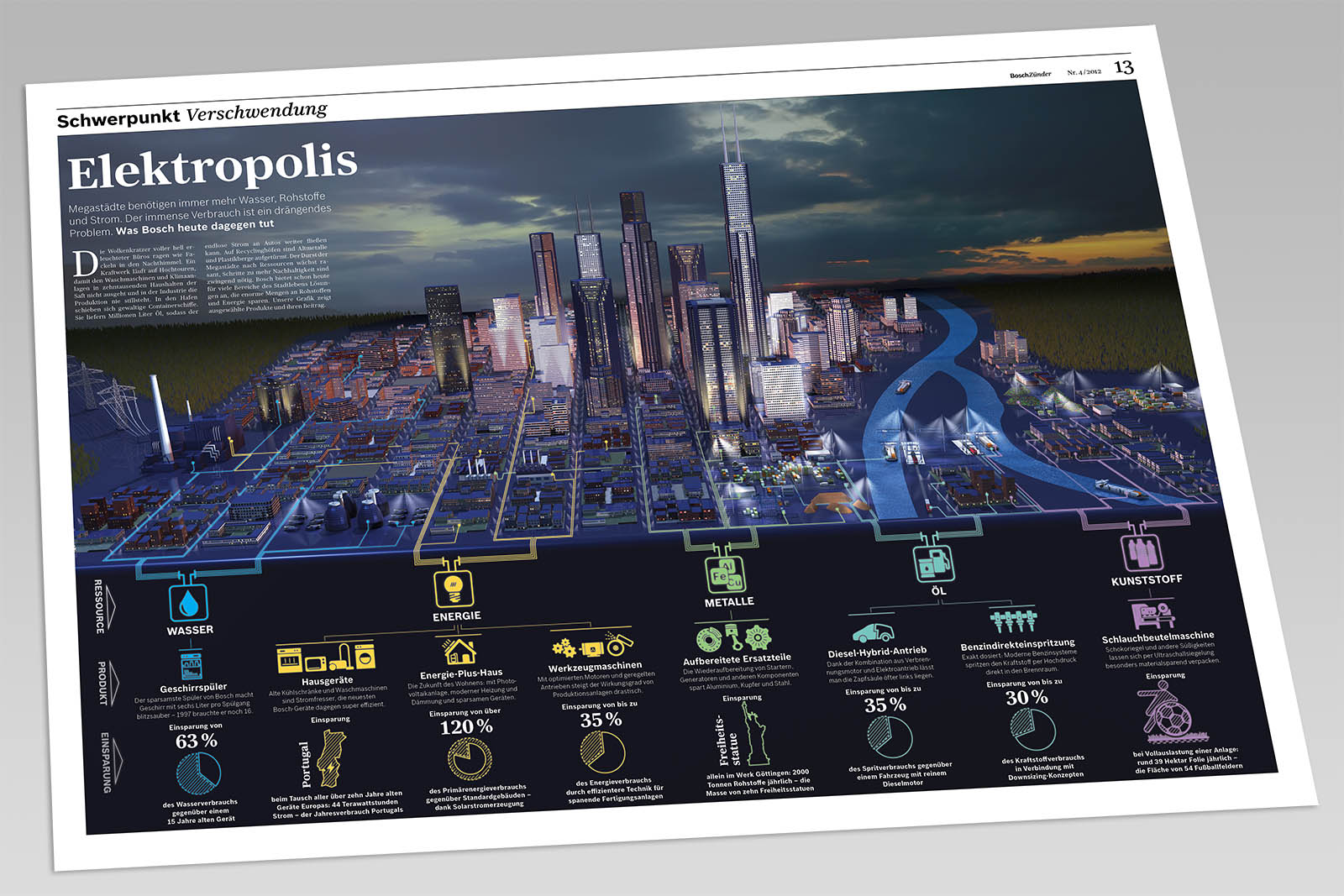This screenshot has width=1344, height=896.
Task: Click the yellow Portugal map shape
Action: (330, 757)
